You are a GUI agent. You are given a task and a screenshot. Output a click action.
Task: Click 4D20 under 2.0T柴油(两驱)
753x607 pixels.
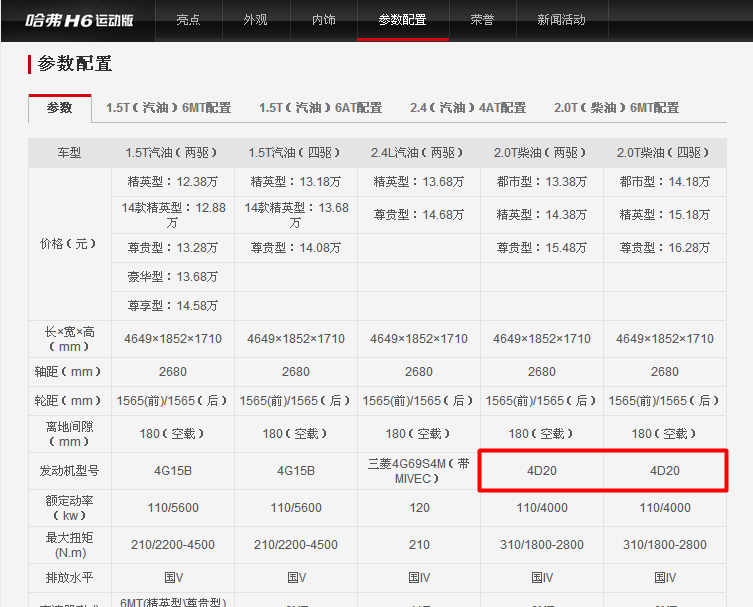pos(542,471)
